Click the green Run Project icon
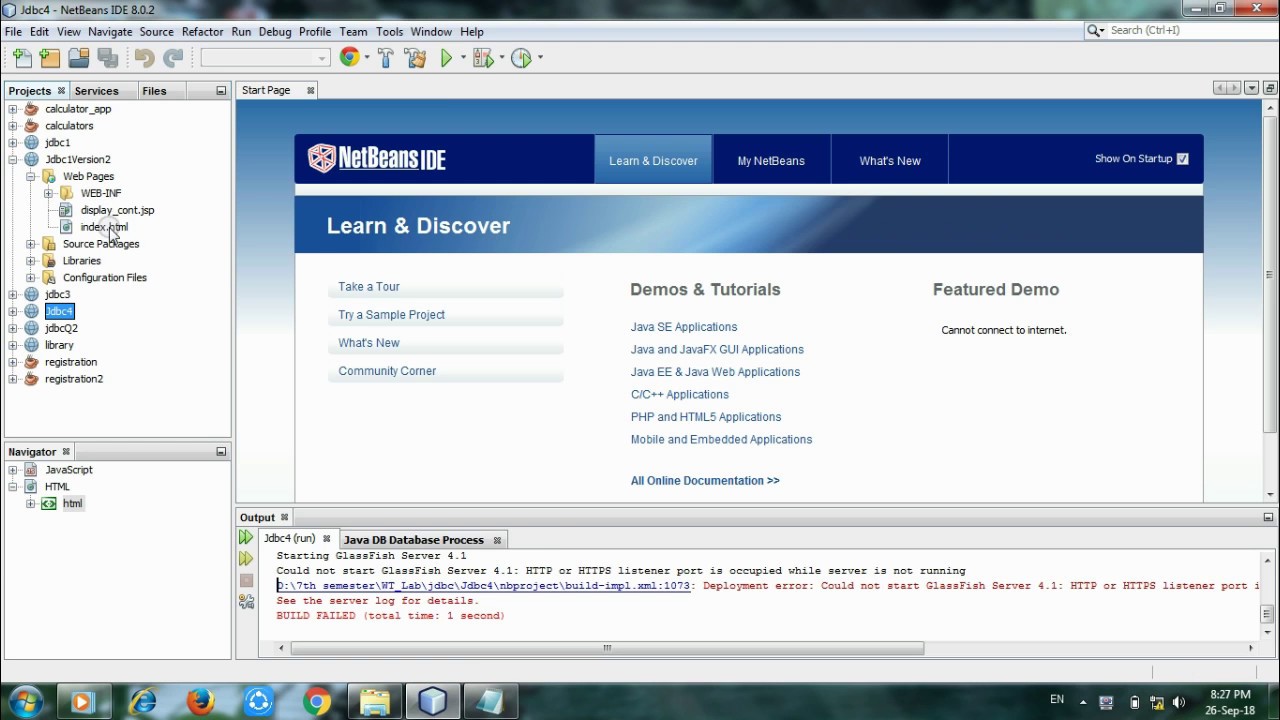This screenshot has height=720, width=1280. click(x=446, y=58)
